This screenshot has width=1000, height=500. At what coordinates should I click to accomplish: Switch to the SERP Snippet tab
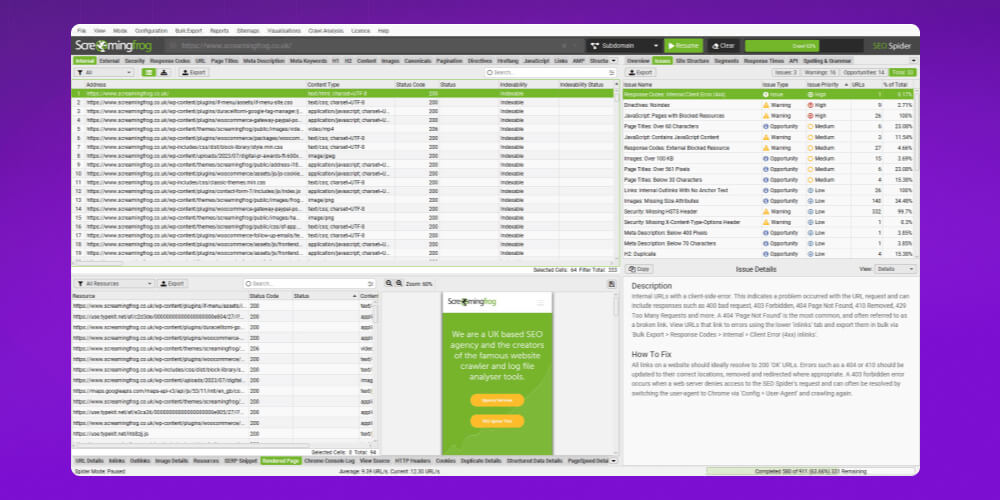pos(240,460)
